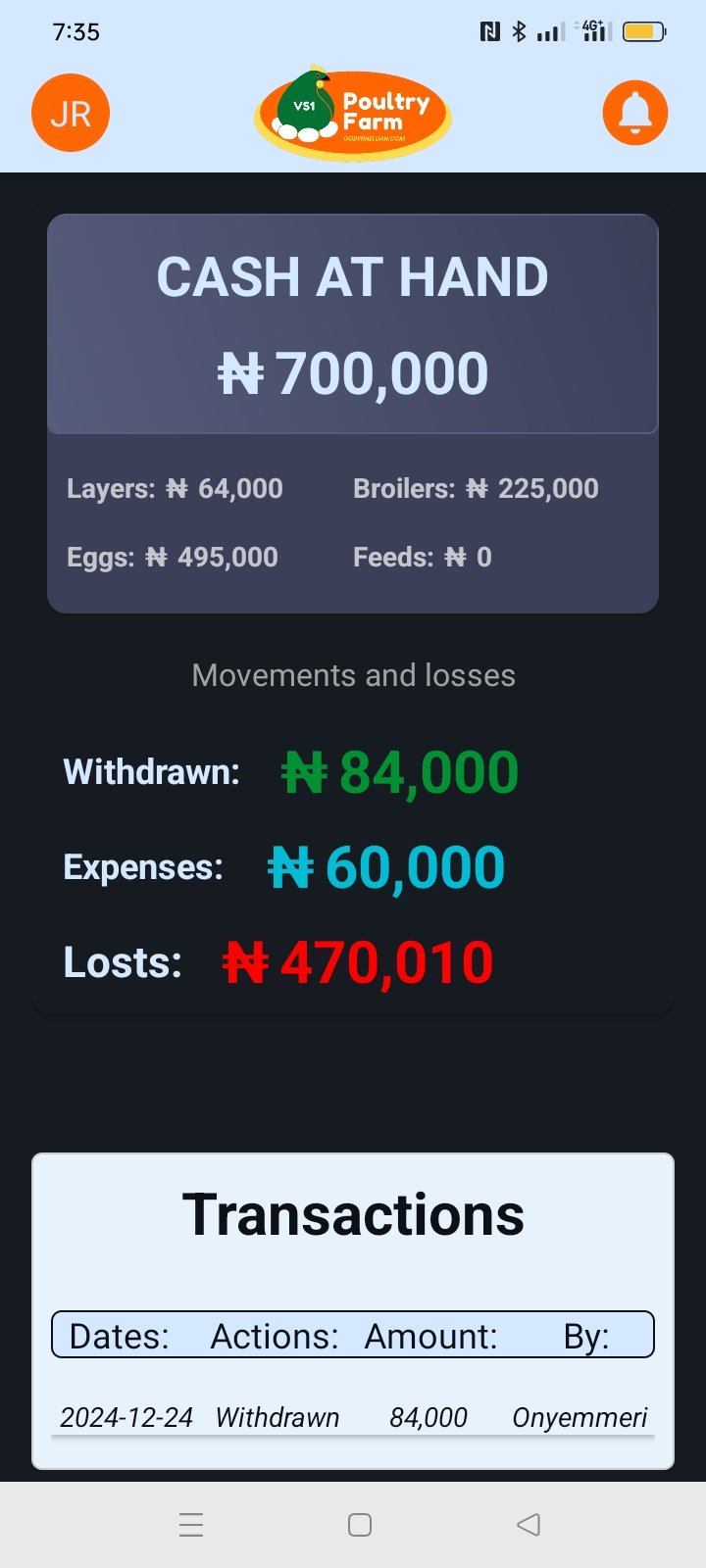The width and height of the screenshot is (706, 1568).
Task: Tap the Android back triangle button
Action: pyautogui.click(x=529, y=1524)
